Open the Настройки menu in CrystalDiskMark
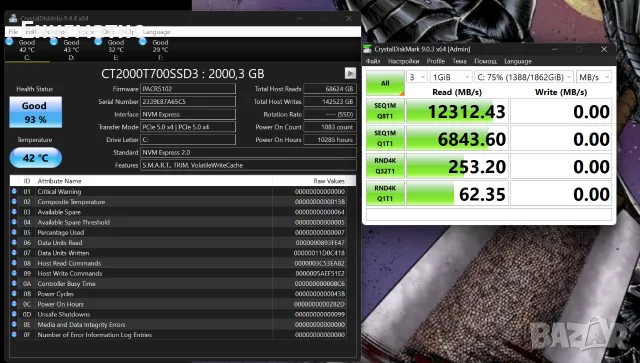Image resolution: width=640 pixels, height=363 pixels. coord(403,61)
